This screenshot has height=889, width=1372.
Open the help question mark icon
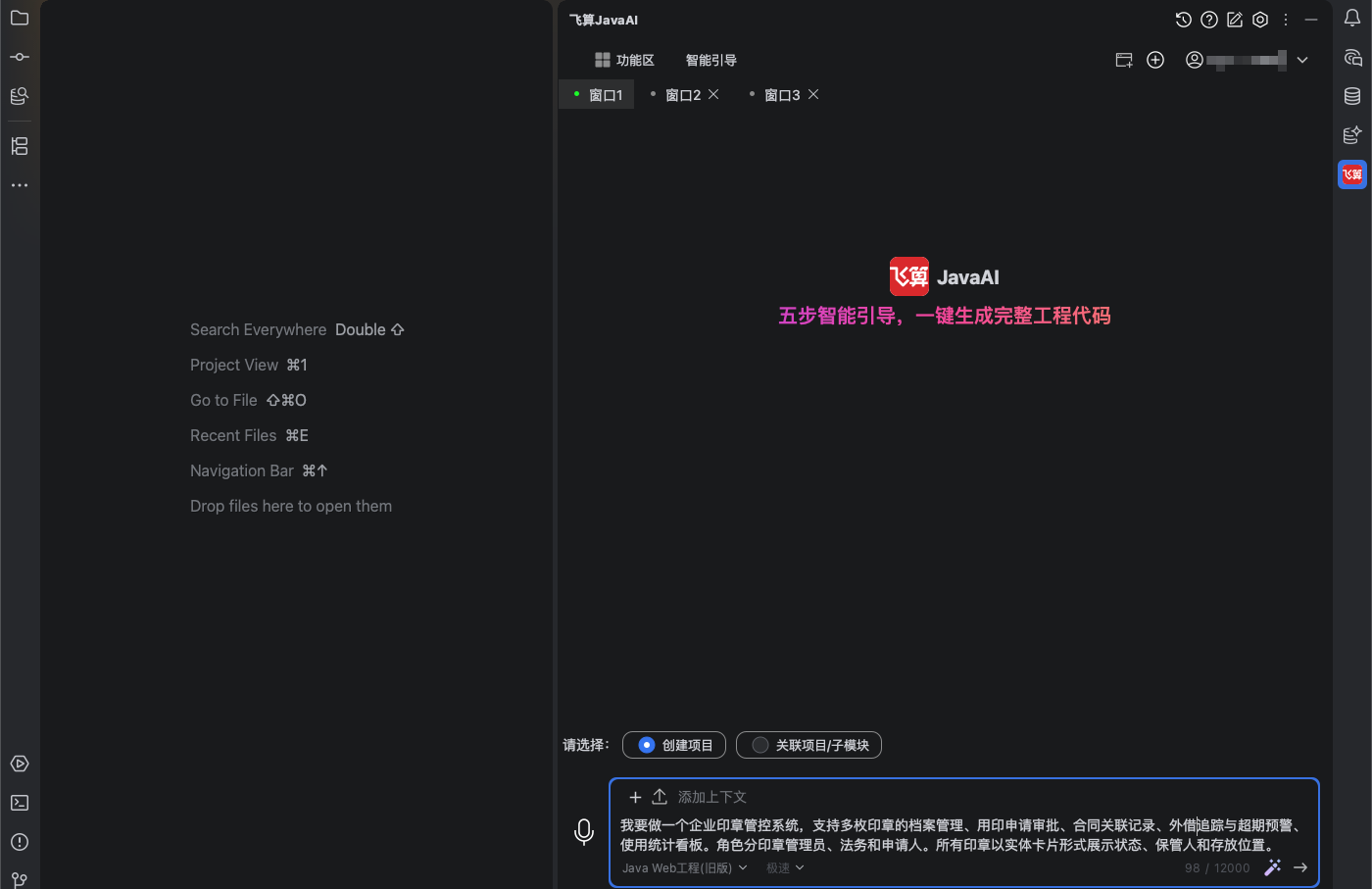point(1209,20)
